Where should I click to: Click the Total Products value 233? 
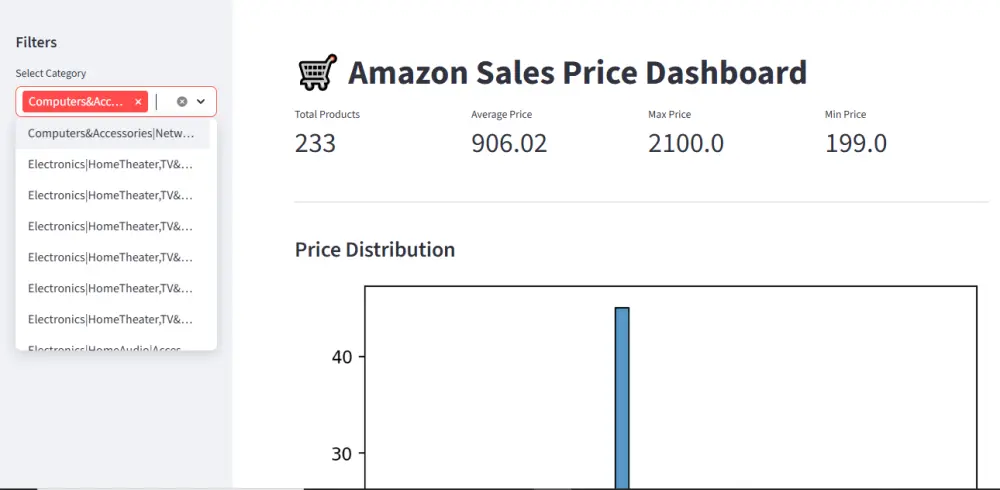(315, 143)
